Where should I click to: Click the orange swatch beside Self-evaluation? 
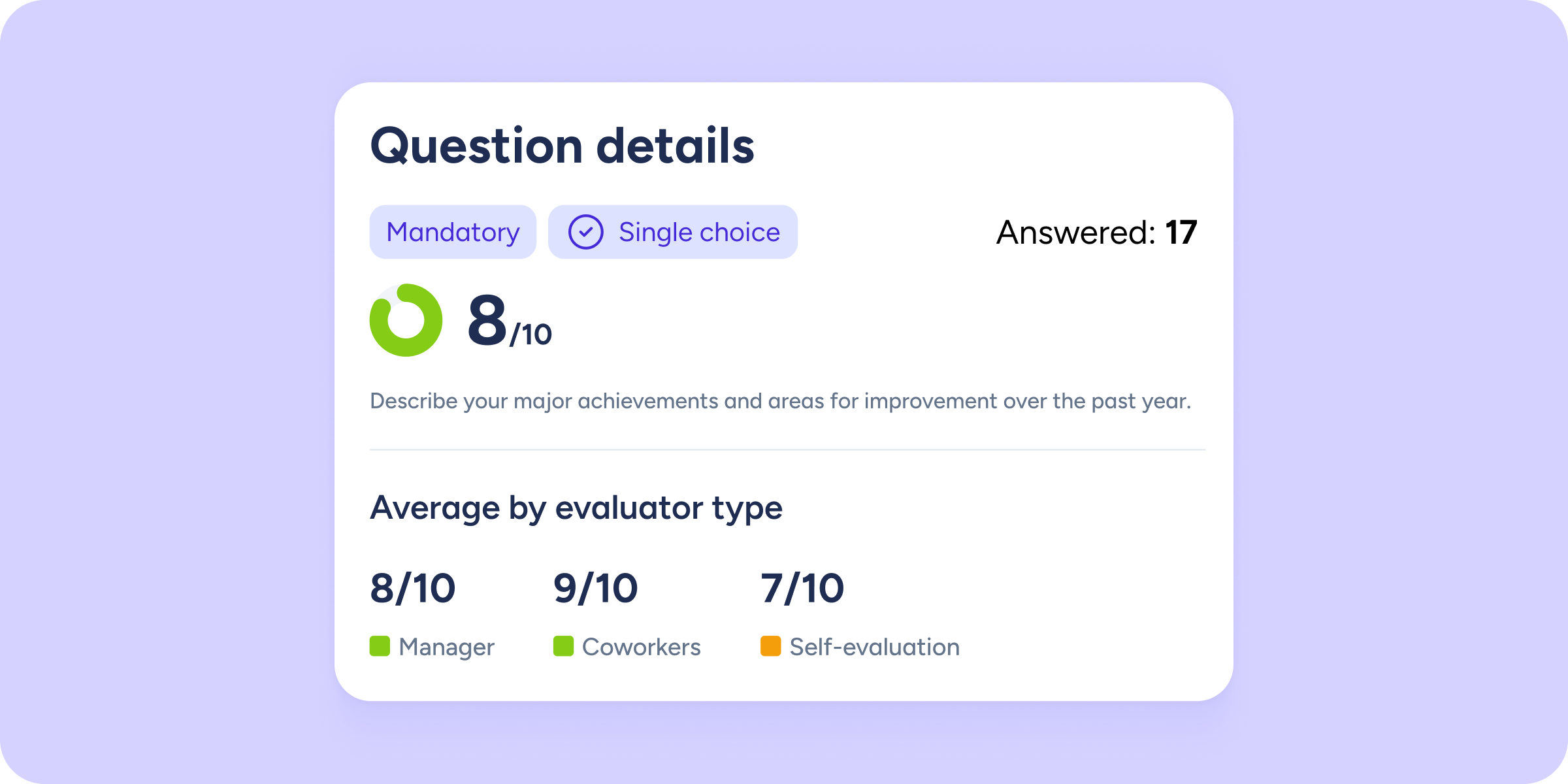click(x=771, y=646)
